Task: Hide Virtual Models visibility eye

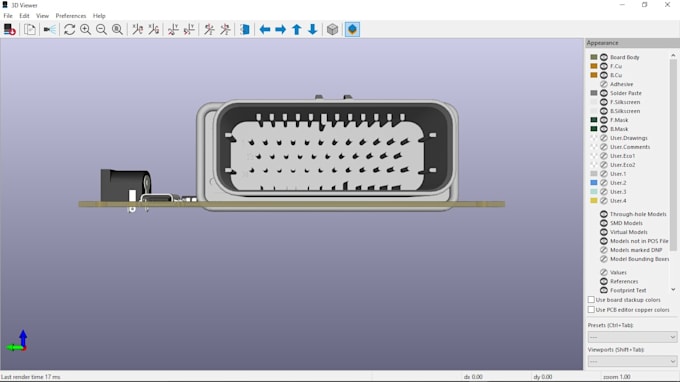Action: coord(604,232)
